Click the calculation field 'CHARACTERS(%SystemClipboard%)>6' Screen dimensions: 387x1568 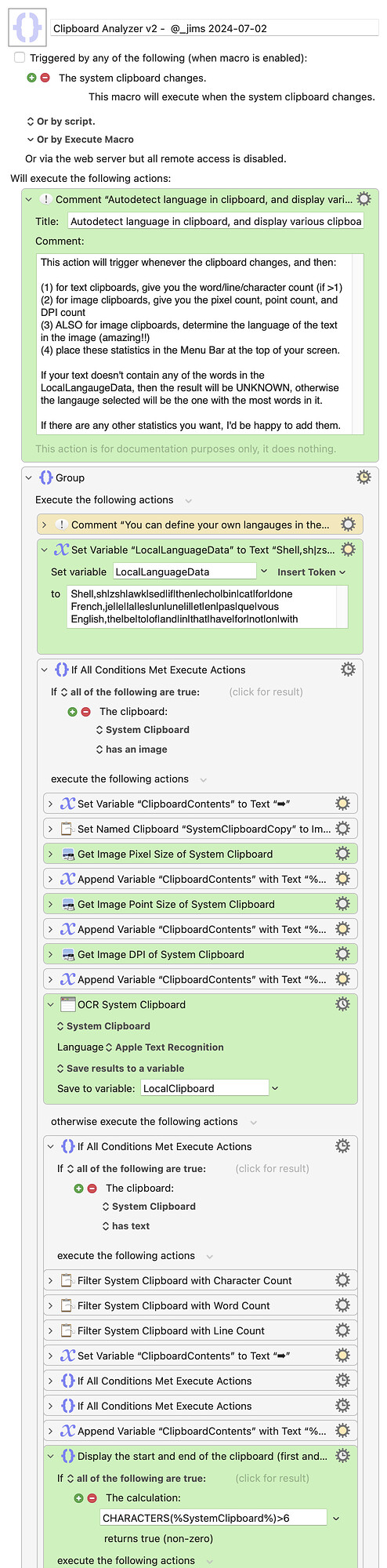coord(213,1518)
